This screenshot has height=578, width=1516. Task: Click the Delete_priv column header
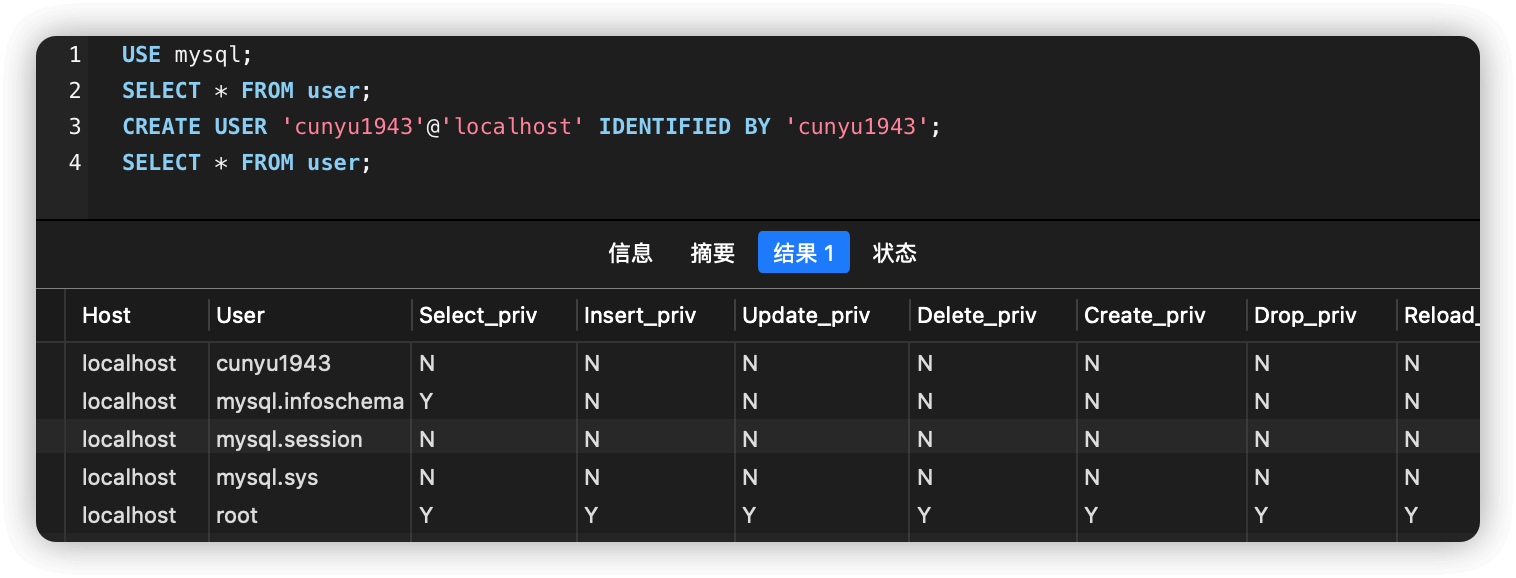(x=976, y=316)
